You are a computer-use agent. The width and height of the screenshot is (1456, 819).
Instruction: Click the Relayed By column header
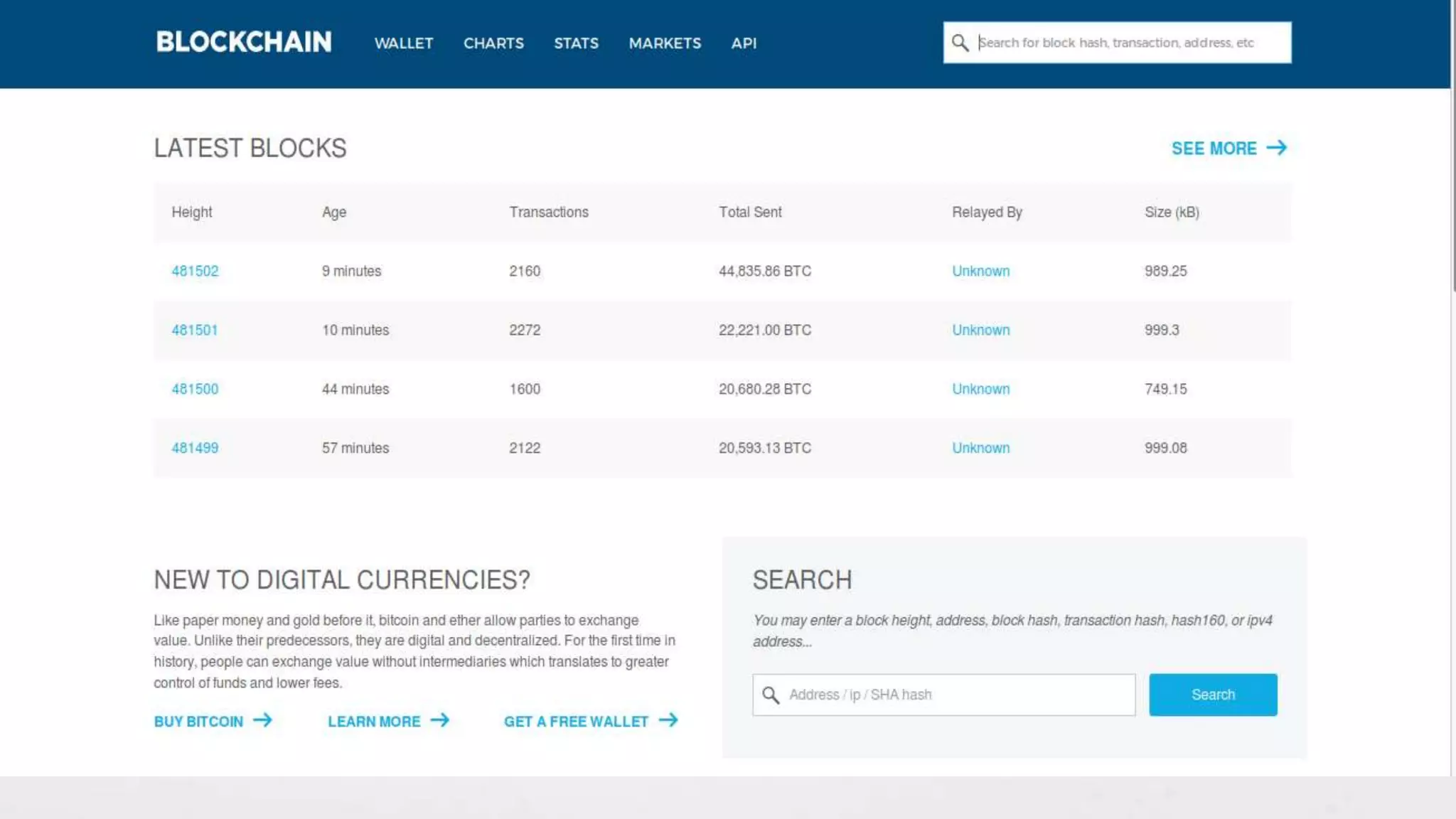pos(987,212)
